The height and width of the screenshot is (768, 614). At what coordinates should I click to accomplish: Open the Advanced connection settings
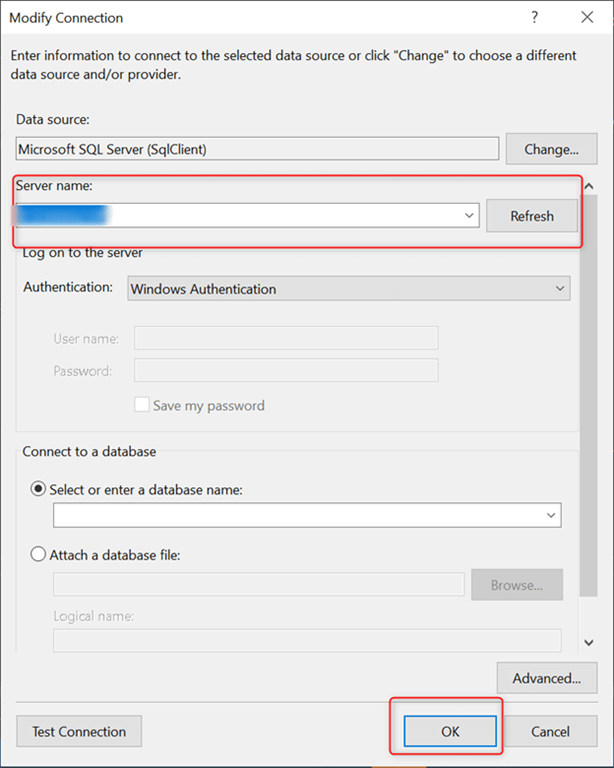546,678
